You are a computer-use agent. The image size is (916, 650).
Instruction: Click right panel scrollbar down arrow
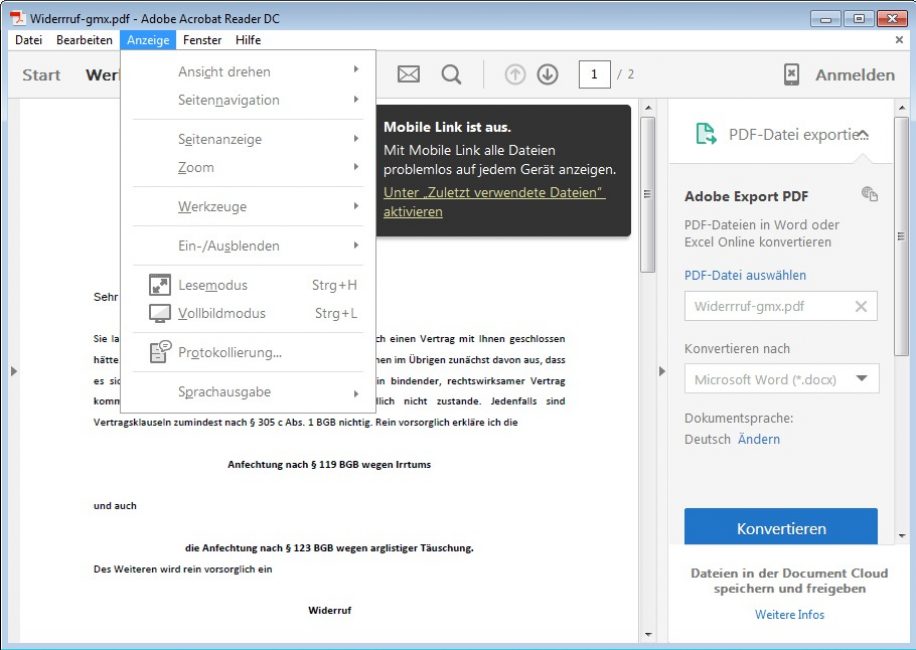pos(901,535)
